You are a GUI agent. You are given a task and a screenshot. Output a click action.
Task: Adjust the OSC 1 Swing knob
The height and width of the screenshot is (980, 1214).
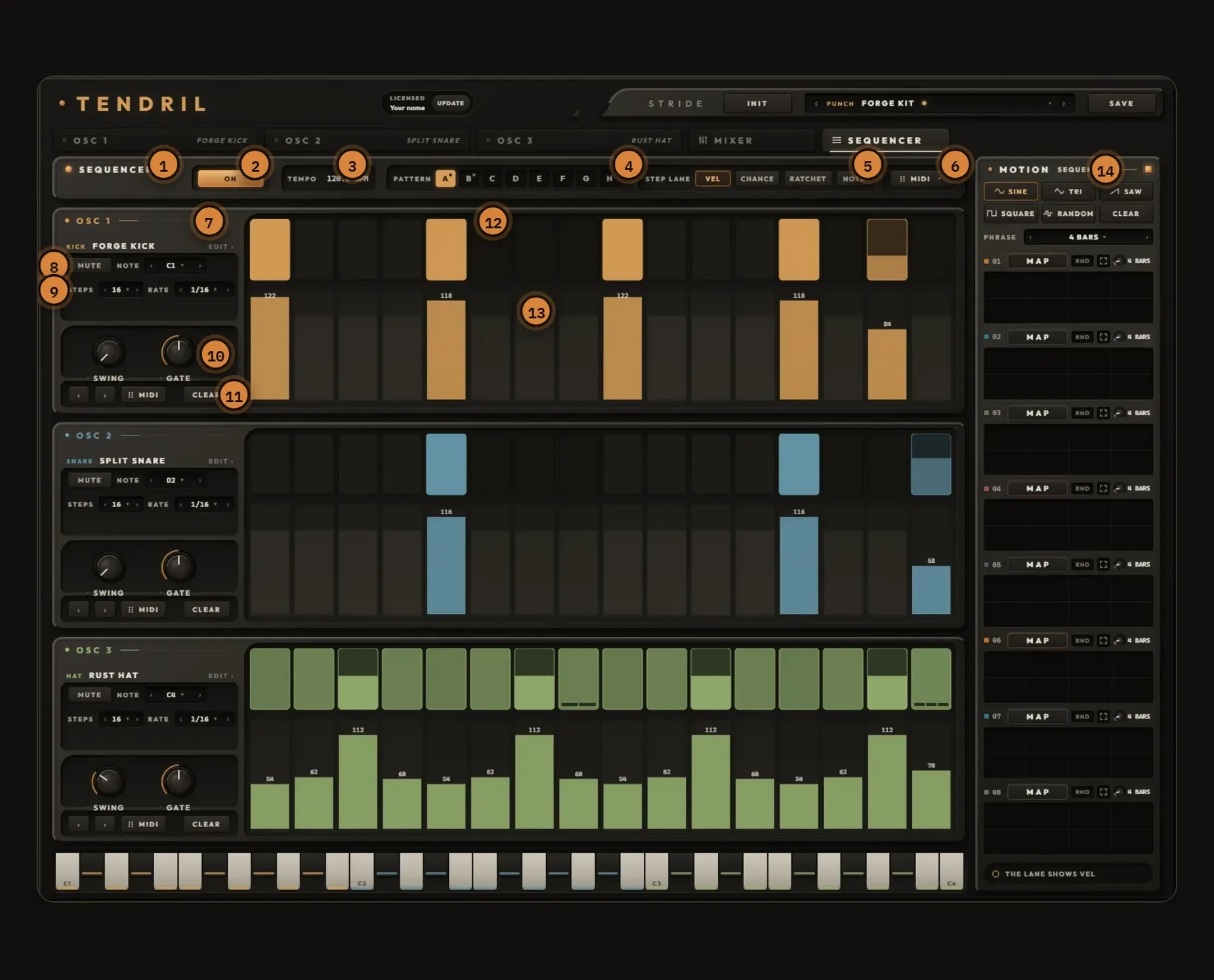(x=108, y=353)
